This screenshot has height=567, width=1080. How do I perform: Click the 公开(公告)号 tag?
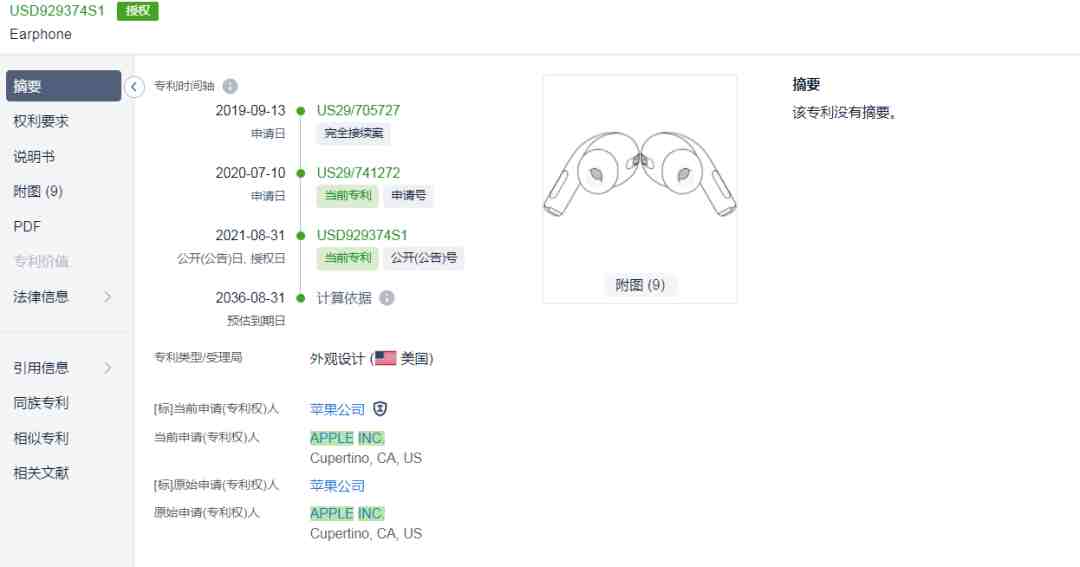tap(424, 258)
